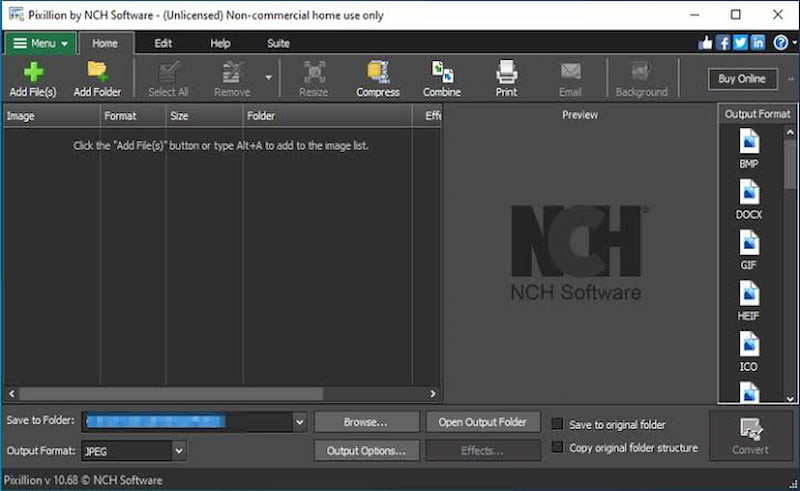Open the Resize tool

tap(313, 79)
